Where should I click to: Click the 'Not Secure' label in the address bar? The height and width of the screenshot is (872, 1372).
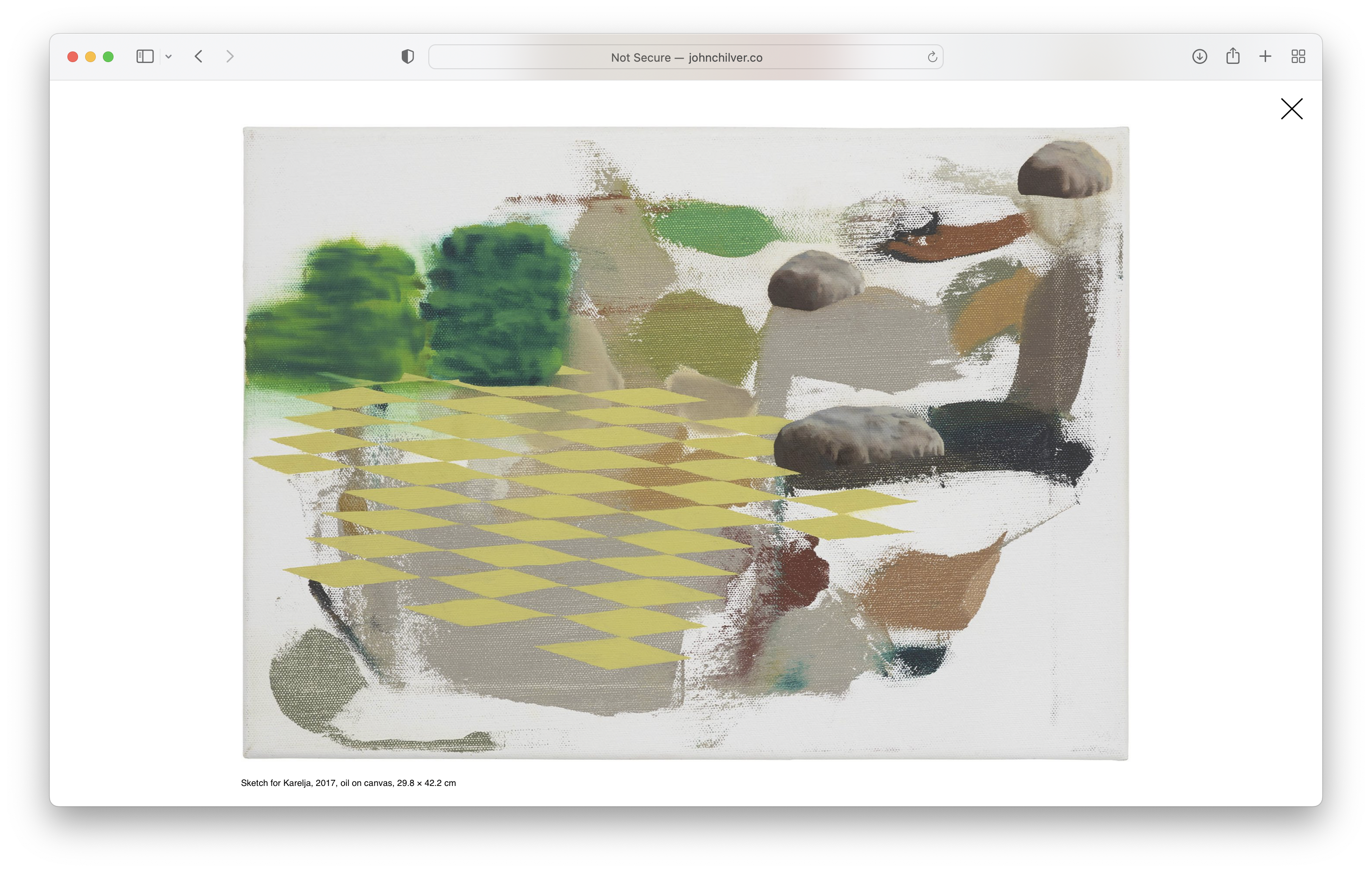[640, 58]
